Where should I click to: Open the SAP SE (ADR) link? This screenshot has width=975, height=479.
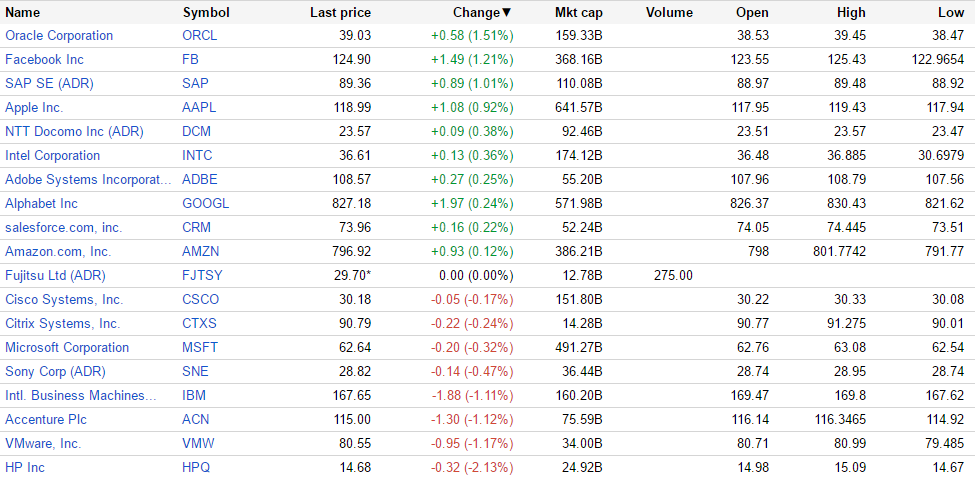[x=49, y=83]
